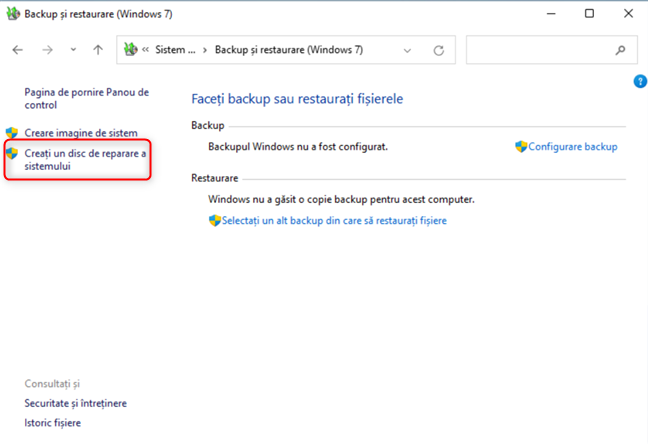The image size is (648, 444).
Task: Open recent locations dropdown chevron
Action: pos(73,50)
